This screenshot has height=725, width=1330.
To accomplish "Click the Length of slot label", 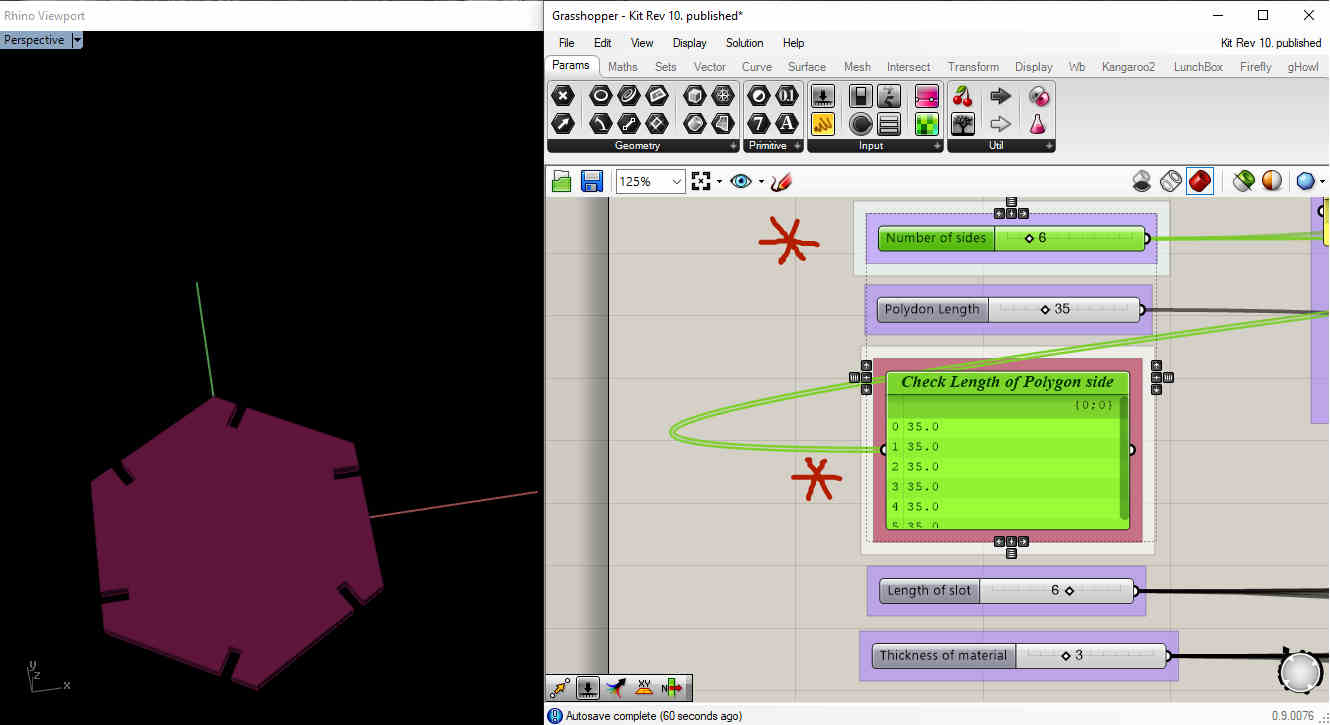I will [929, 590].
